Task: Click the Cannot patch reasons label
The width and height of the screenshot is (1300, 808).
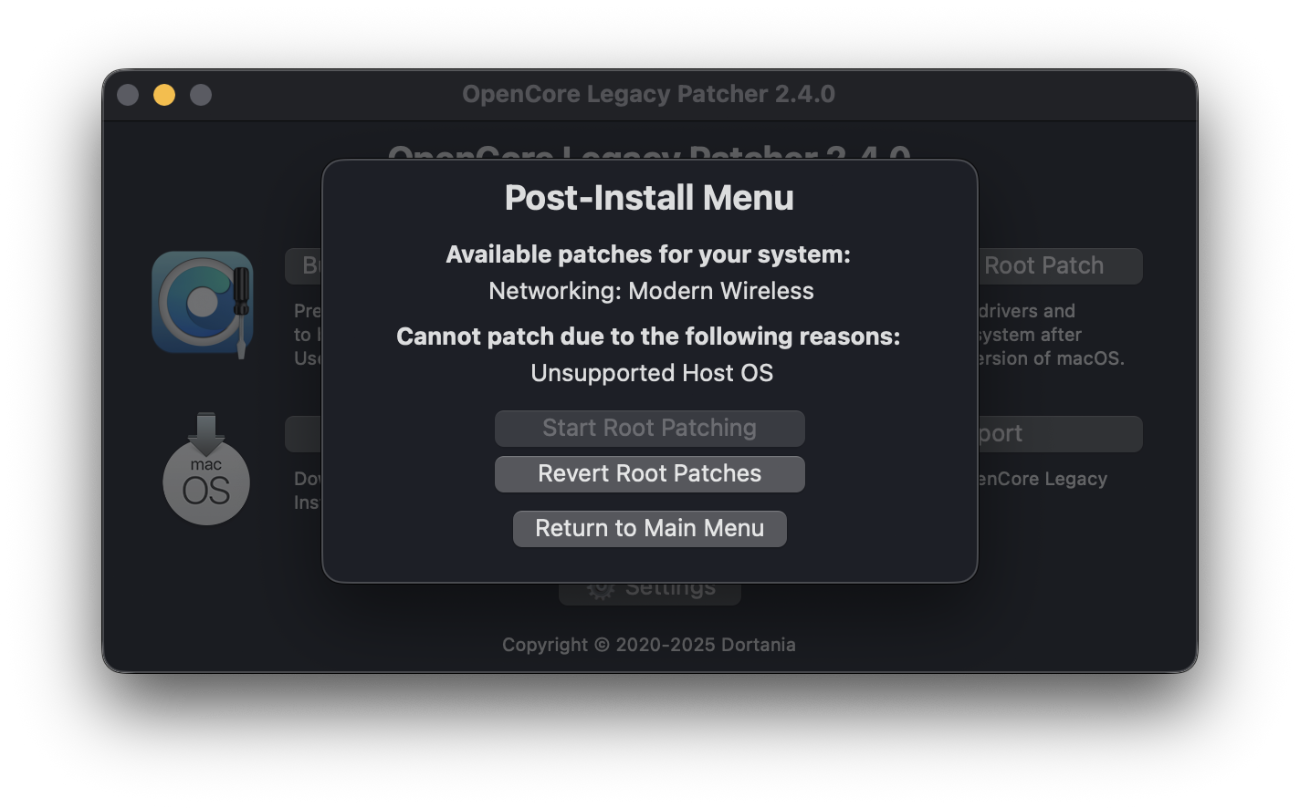Action: pyautogui.click(x=648, y=337)
